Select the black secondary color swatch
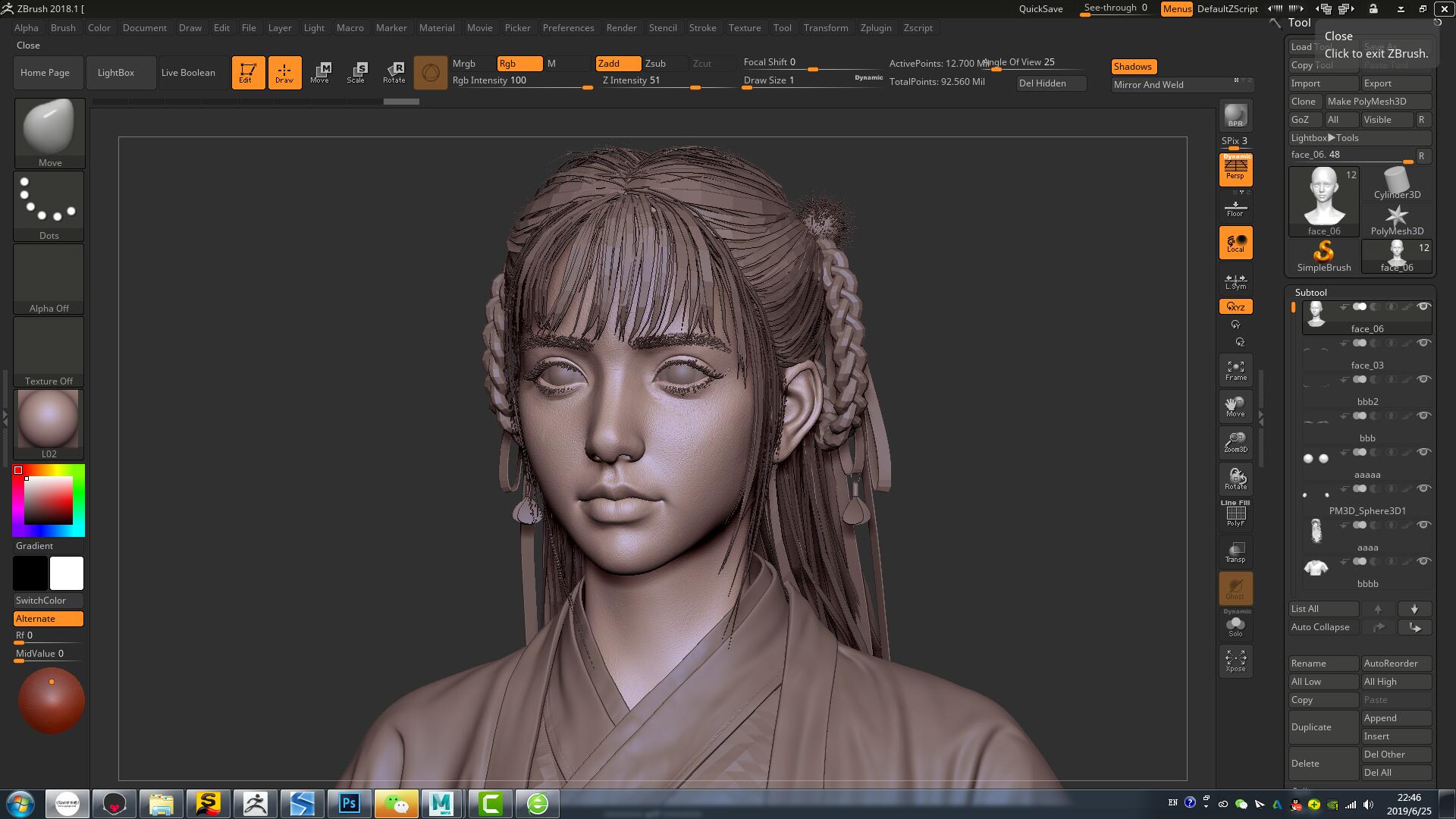Viewport: 1456px width, 819px height. tap(30, 573)
